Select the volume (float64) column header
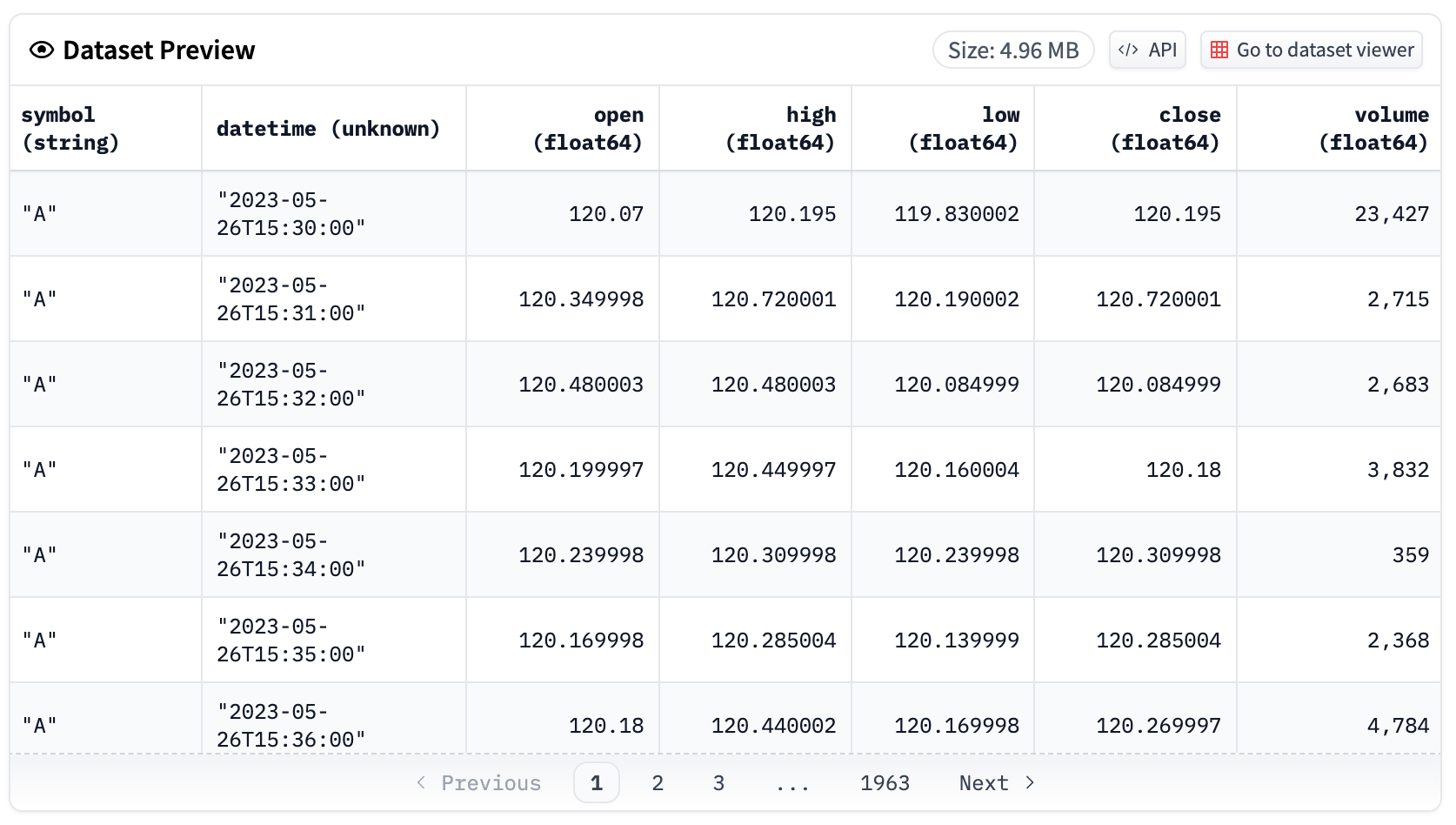This screenshot has height=825, width=1456. click(1374, 127)
